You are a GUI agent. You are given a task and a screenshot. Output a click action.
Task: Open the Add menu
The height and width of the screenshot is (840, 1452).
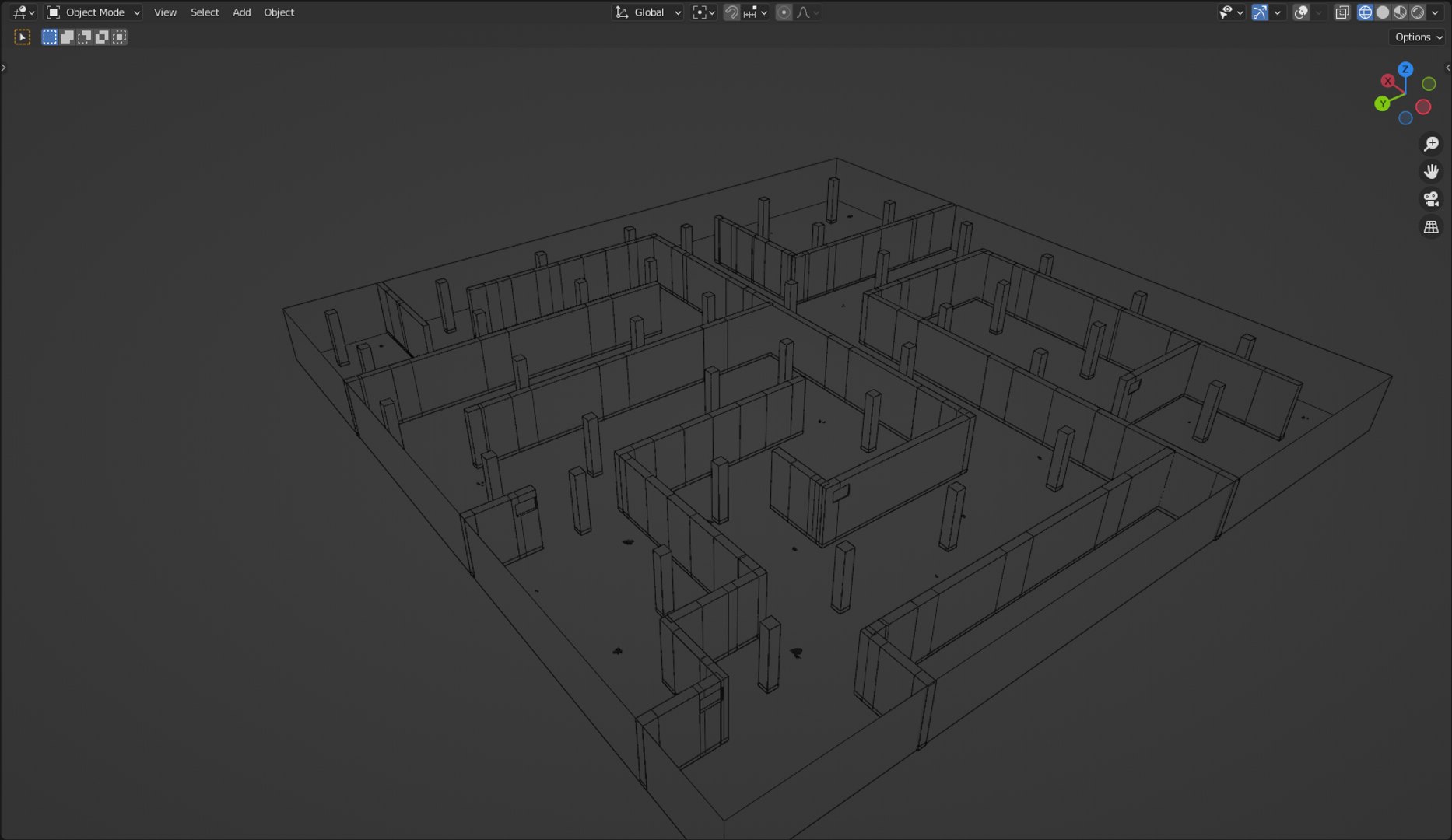(x=242, y=12)
